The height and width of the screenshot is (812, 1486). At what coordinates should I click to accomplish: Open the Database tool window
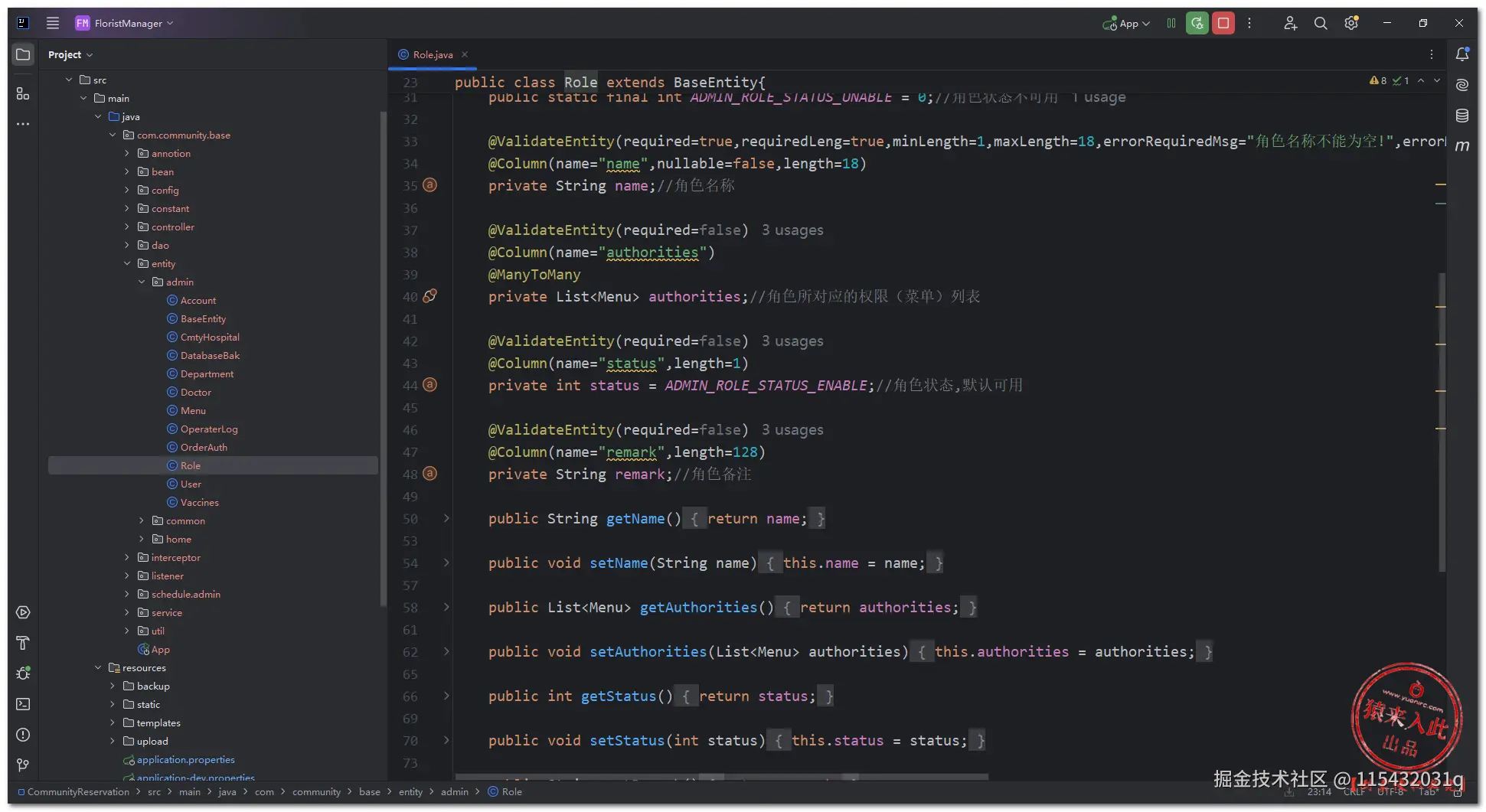pos(1462,116)
